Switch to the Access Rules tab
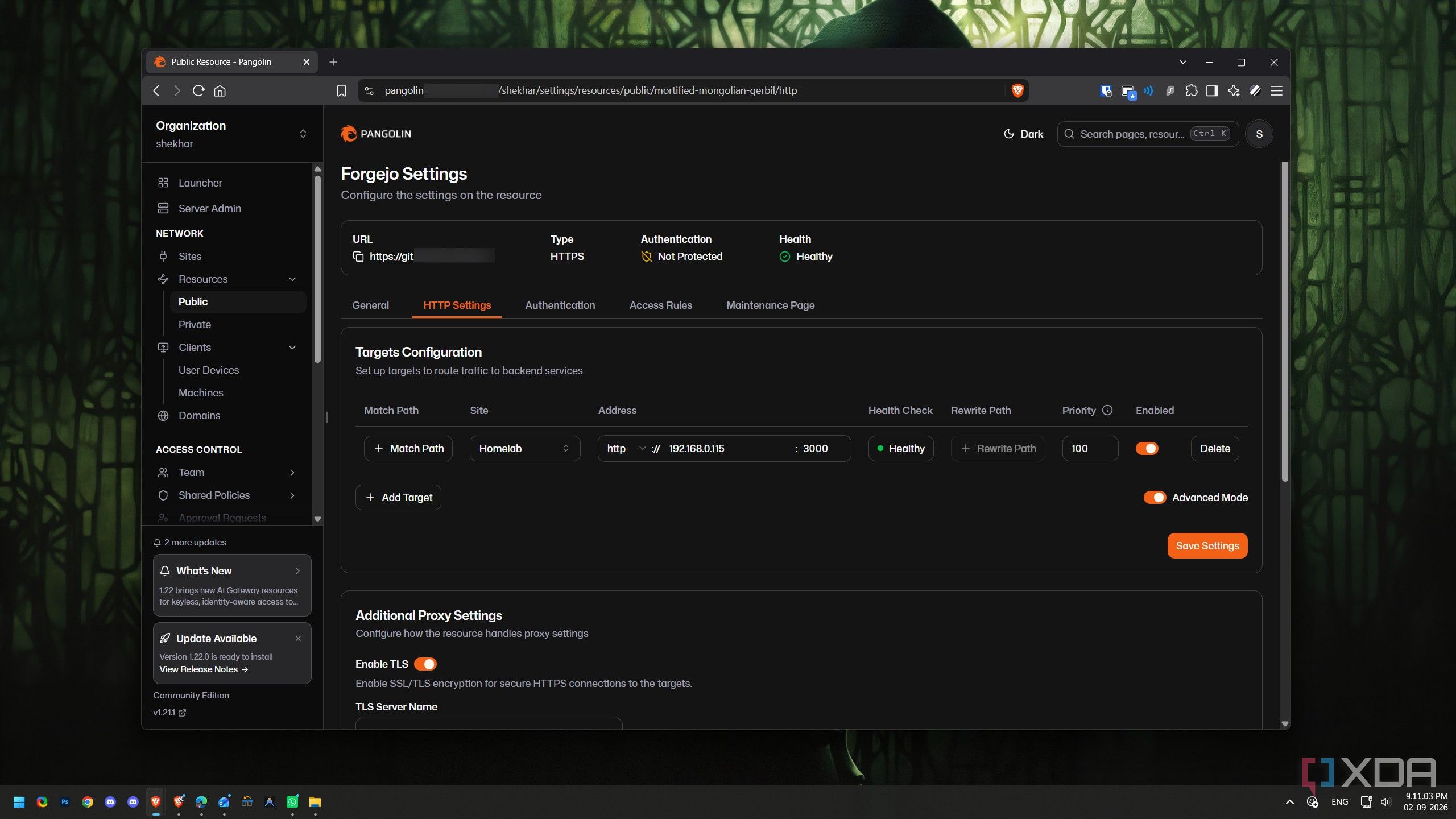 point(660,305)
